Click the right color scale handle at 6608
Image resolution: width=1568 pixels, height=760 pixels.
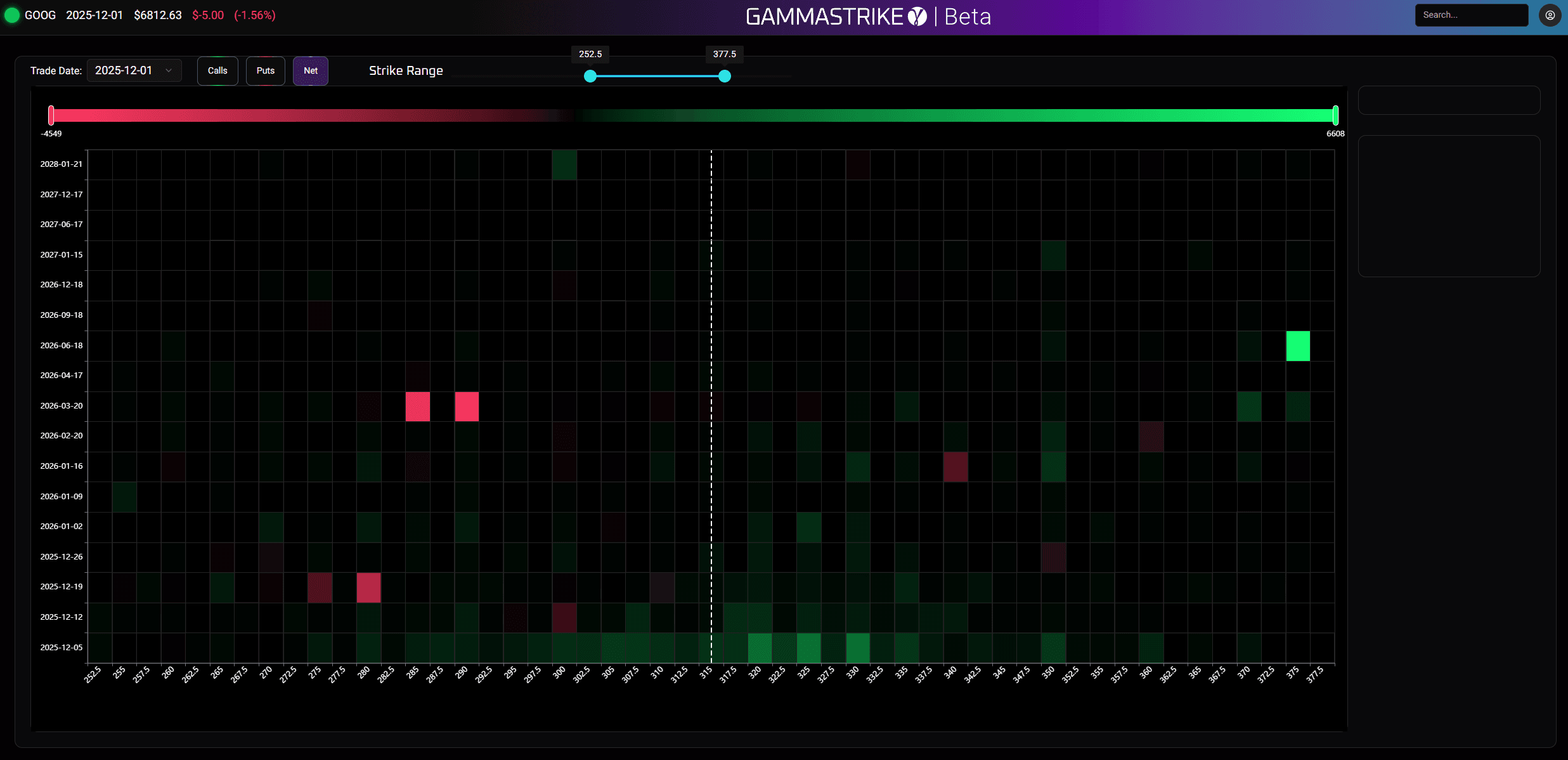point(1335,115)
